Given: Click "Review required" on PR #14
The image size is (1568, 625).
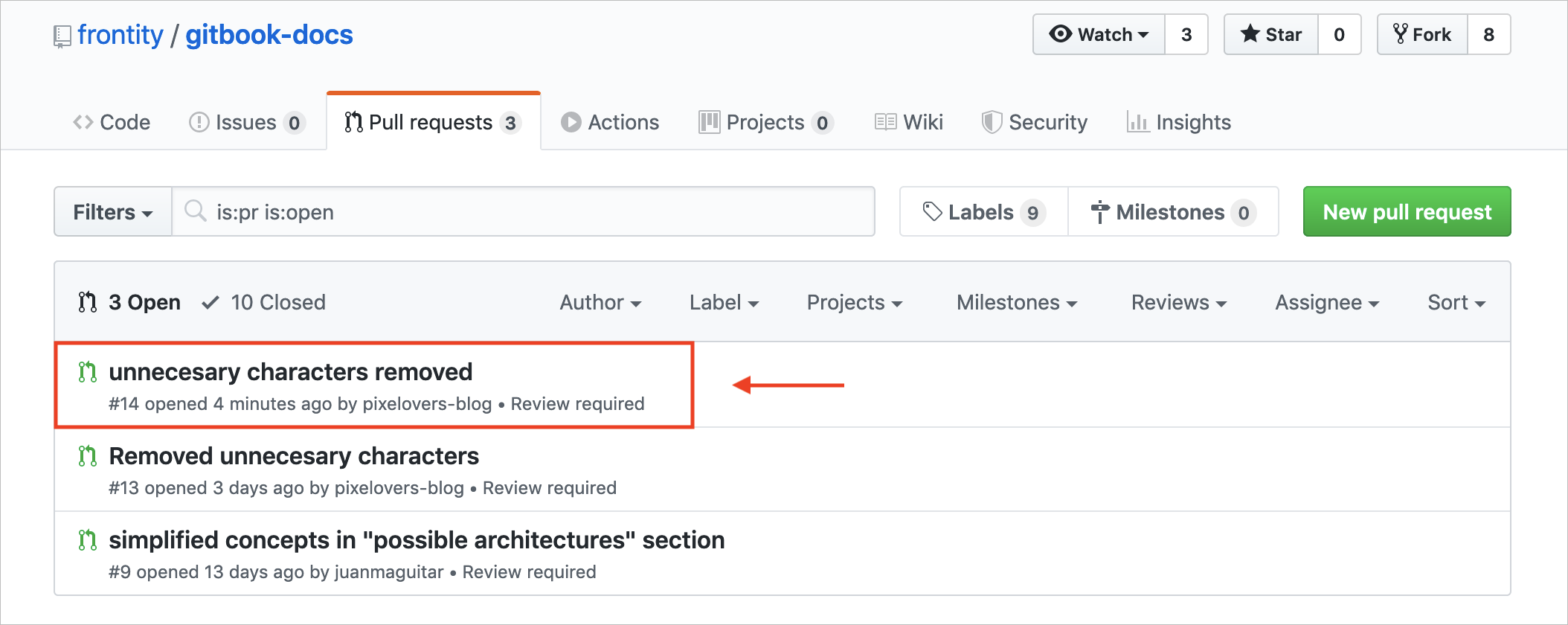Looking at the screenshot, I should click(x=578, y=404).
